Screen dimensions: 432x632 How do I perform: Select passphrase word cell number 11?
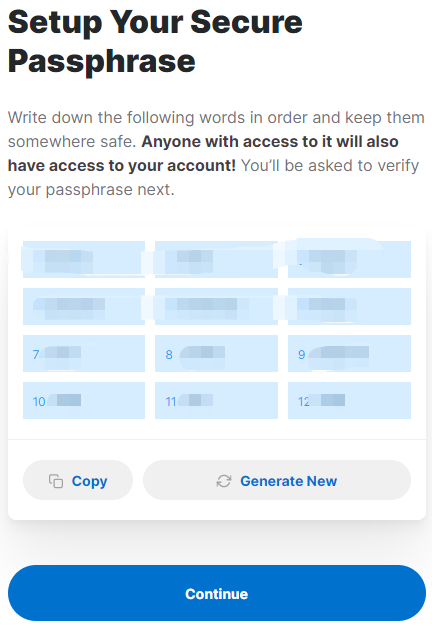(216, 401)
